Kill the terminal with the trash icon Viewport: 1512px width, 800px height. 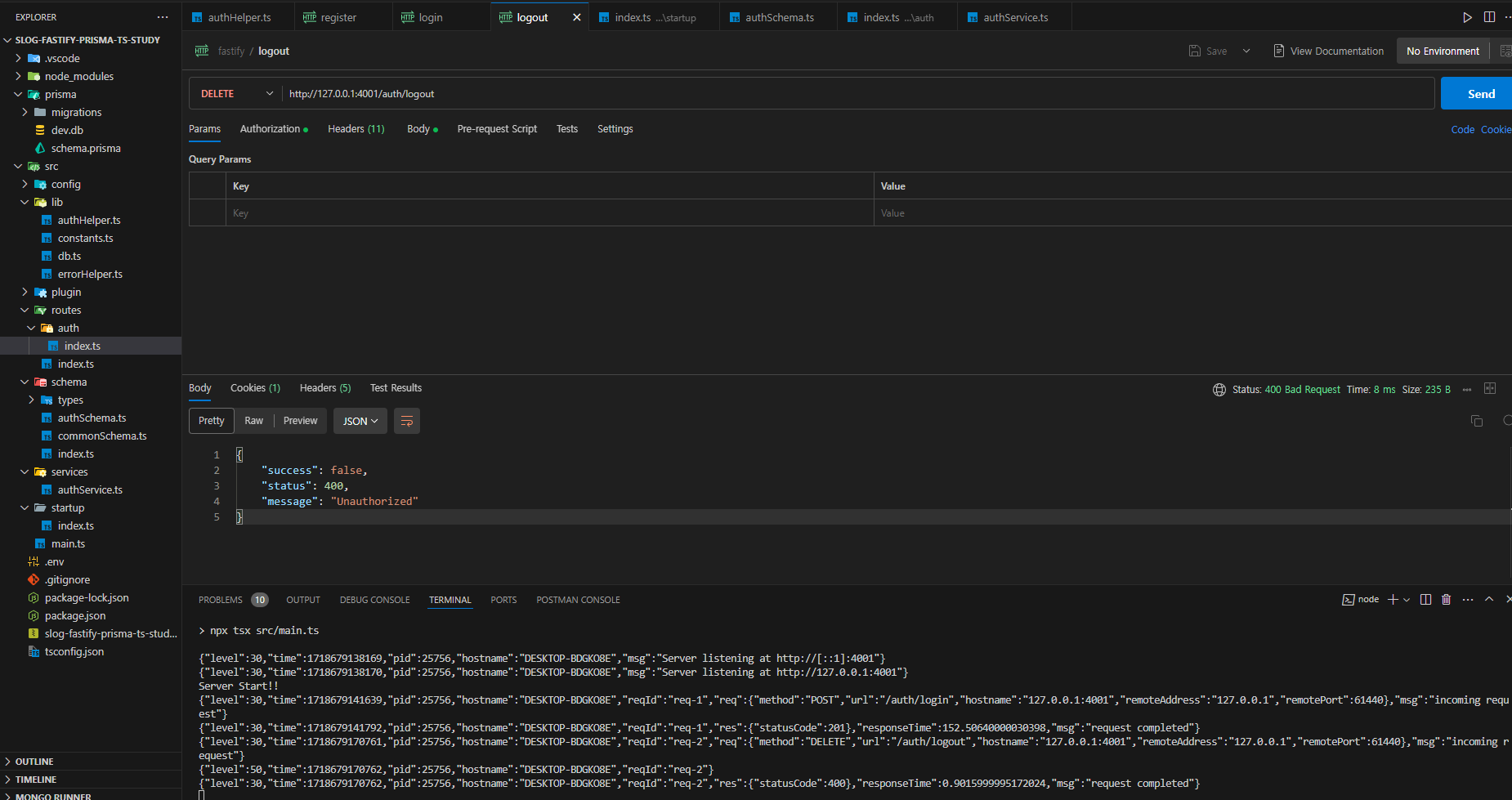(1446, 600)
